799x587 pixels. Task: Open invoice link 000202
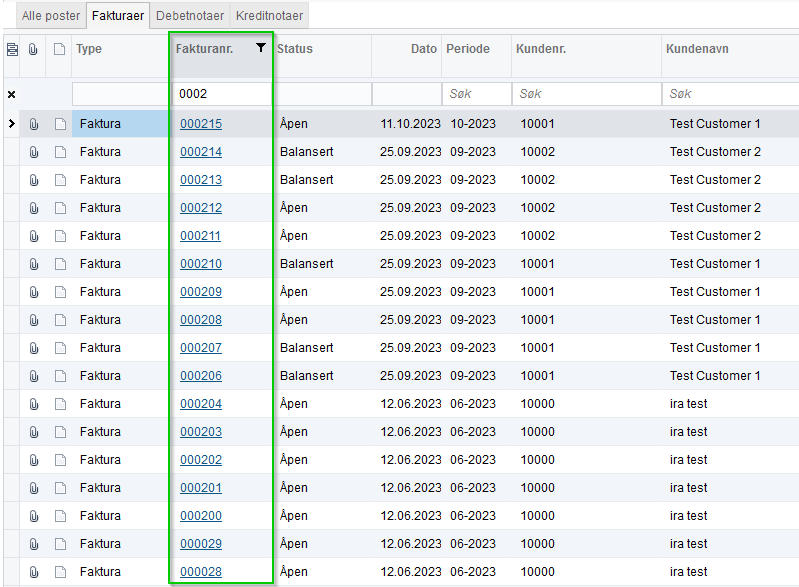[x=201, y=460]
